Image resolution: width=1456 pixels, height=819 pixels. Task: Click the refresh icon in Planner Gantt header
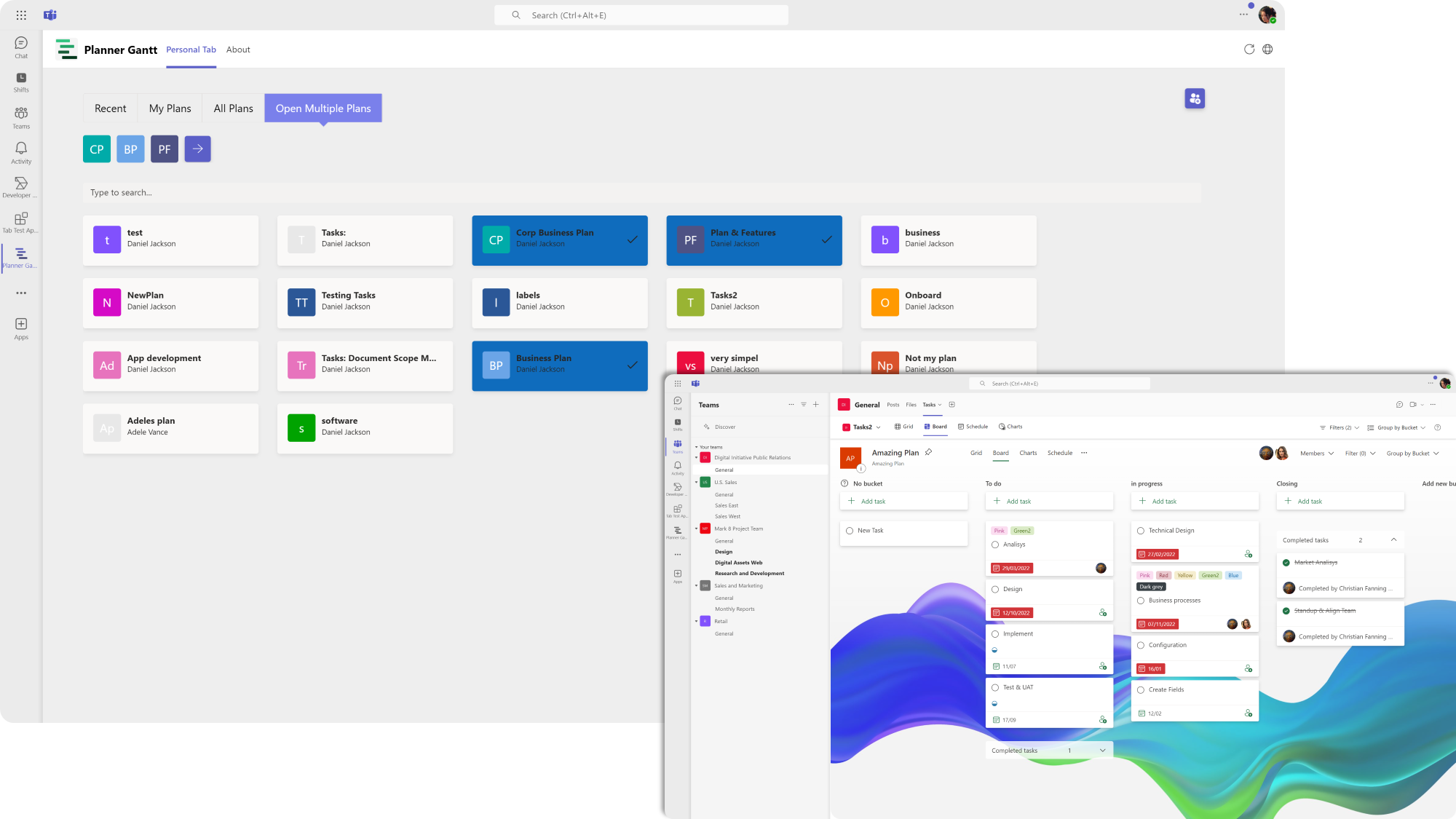tap(1249, 50)
